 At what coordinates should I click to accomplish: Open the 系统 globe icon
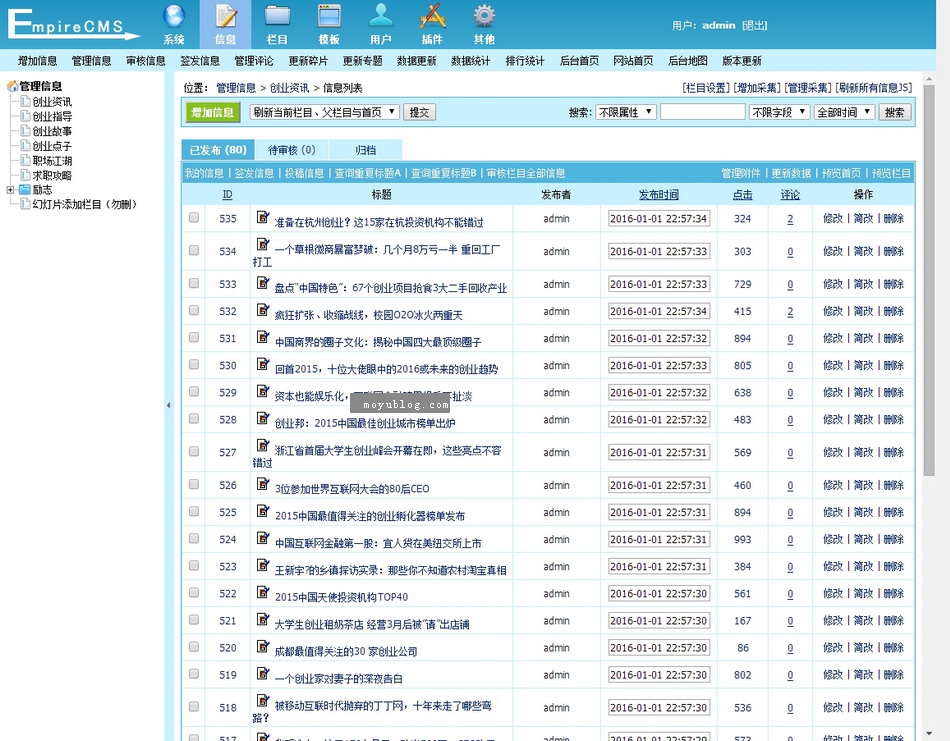(173, 17)
